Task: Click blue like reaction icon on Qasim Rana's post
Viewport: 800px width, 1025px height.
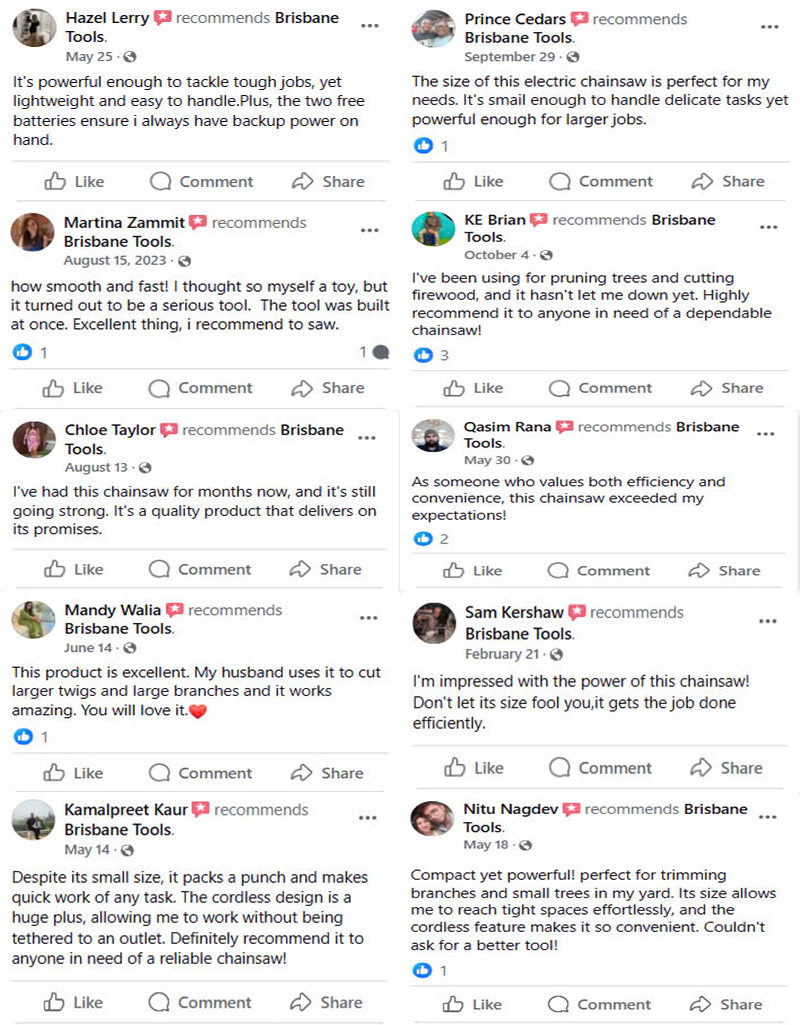Action: point(424,539)
